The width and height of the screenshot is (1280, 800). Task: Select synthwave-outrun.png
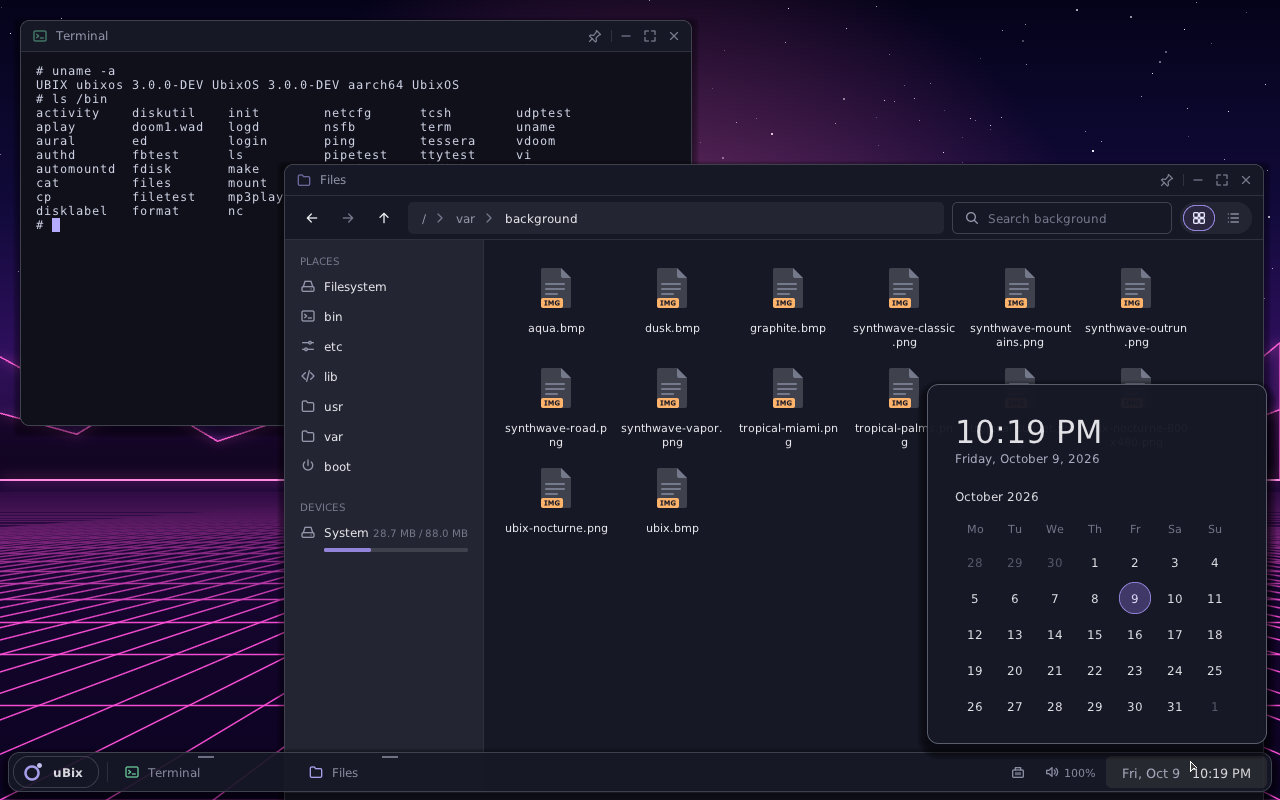1136,308
